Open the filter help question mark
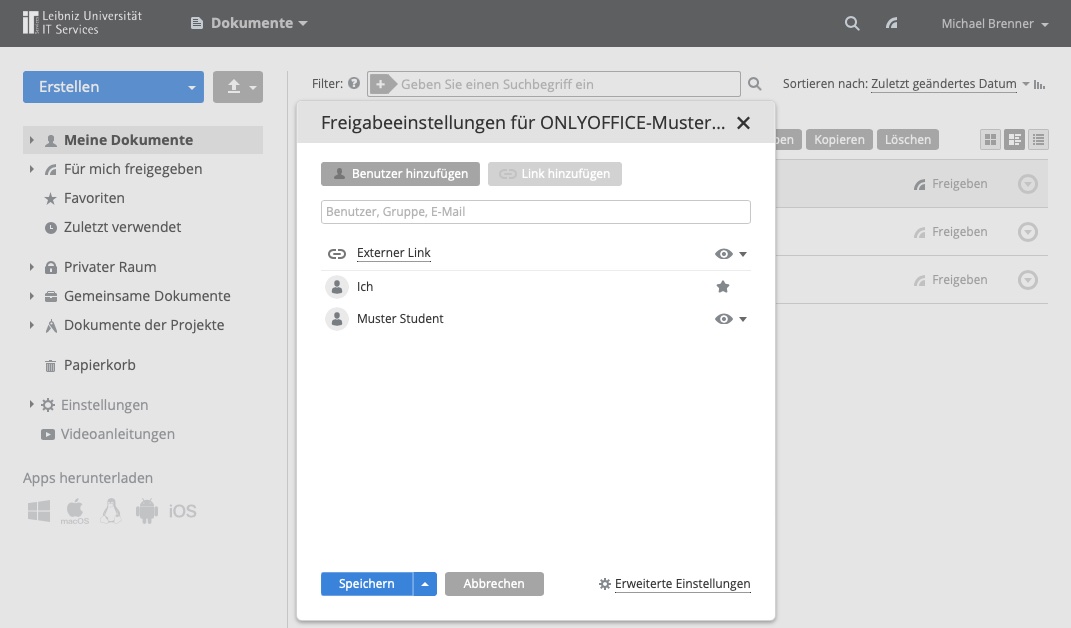The width and height of the screenshot is (1071, 628). tap(354, 83)
